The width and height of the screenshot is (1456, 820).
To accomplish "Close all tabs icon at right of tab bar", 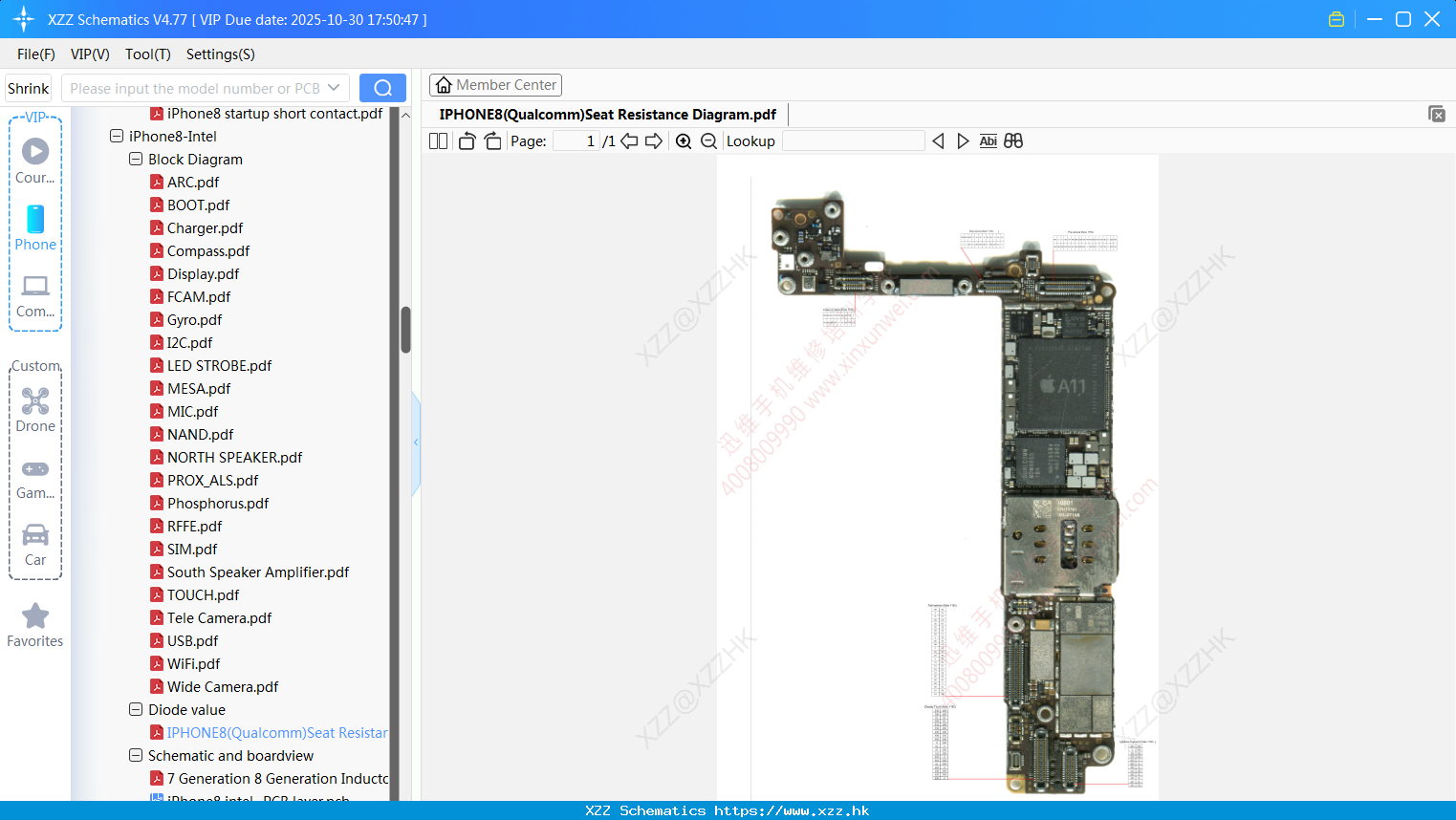I will (1437, 114).
